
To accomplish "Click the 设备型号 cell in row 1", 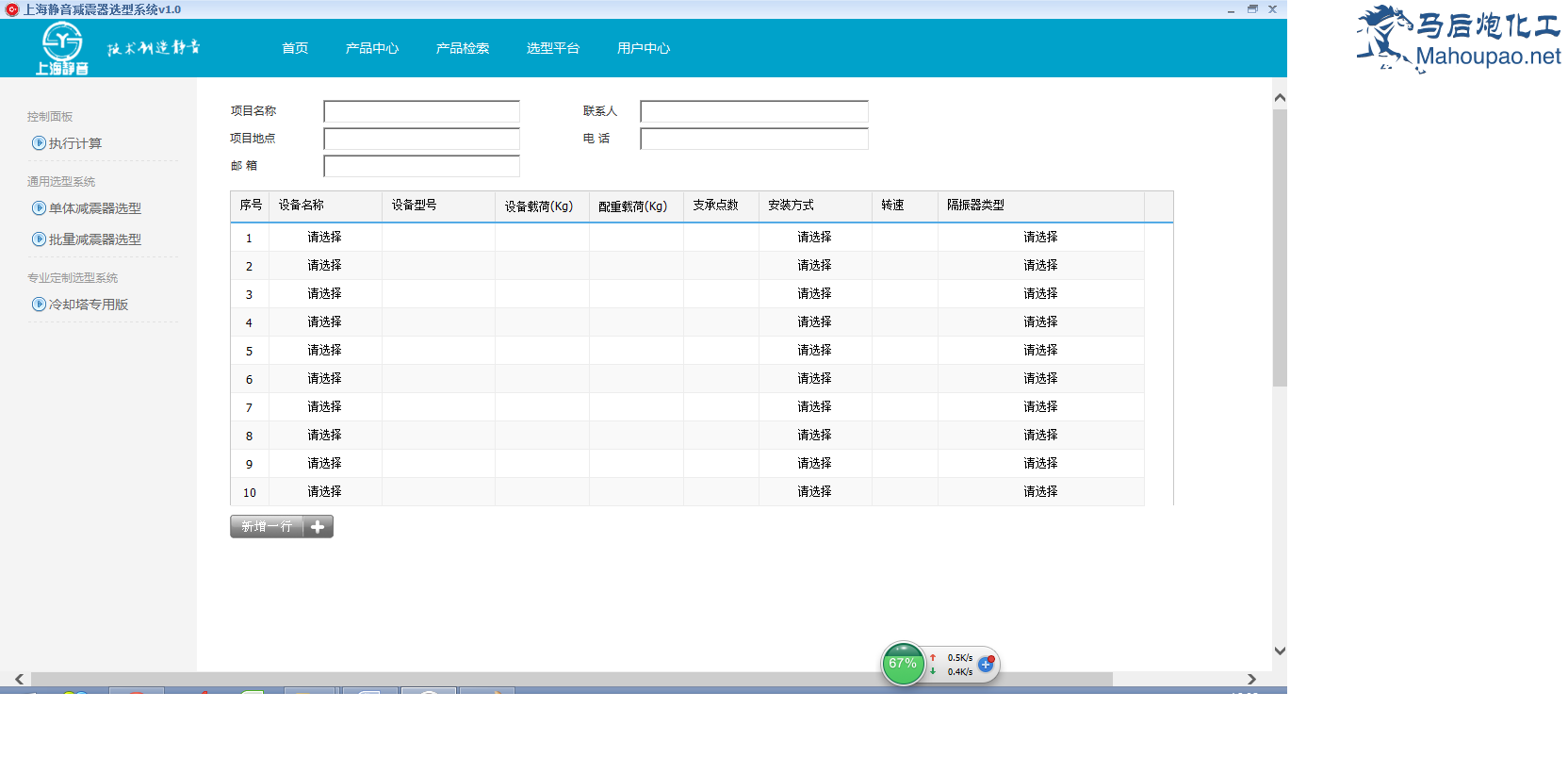I will (x=438, y=238).
